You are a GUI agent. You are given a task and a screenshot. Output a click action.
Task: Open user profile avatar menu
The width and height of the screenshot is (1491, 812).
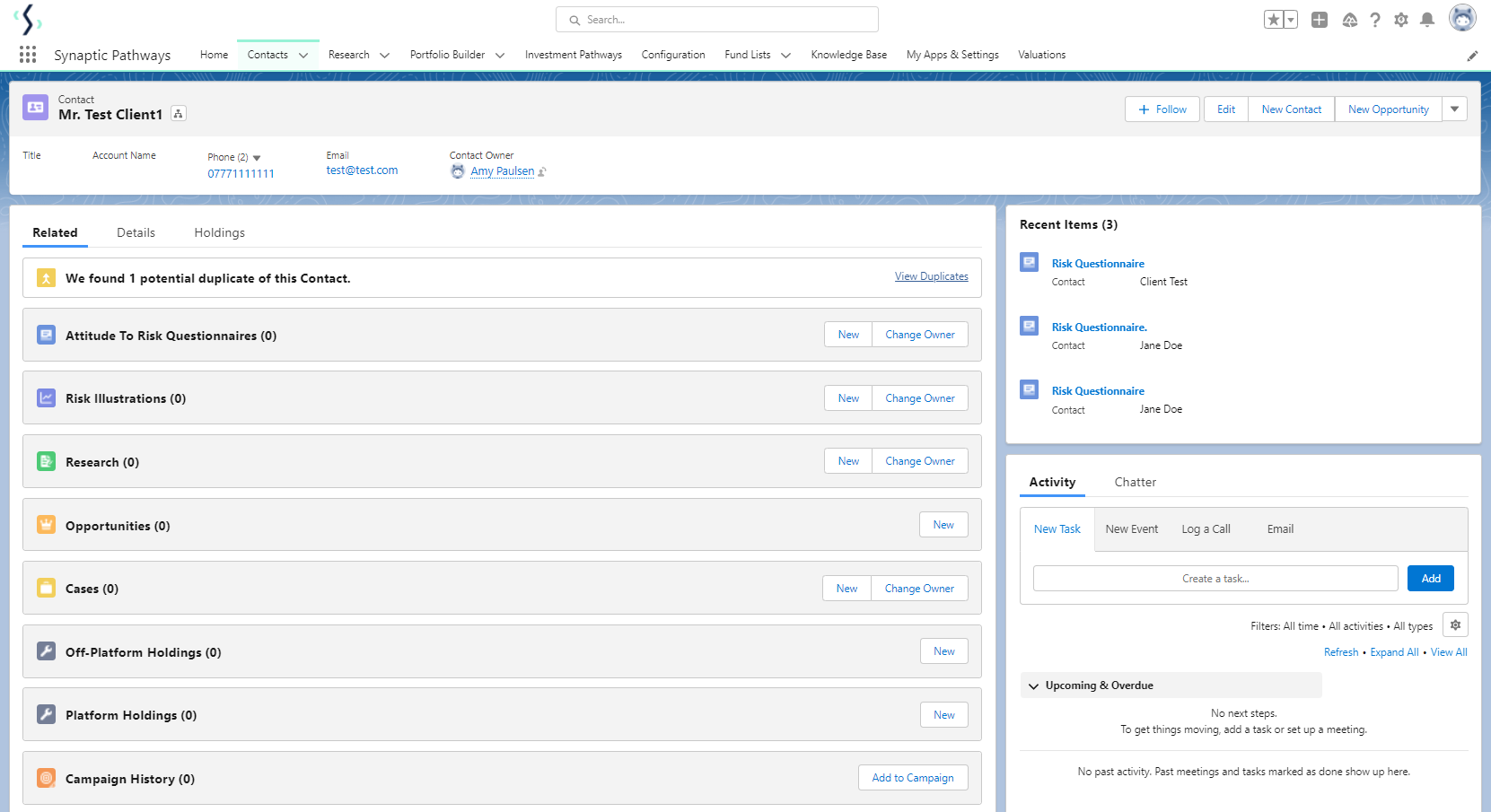[x=1462, y=18]
